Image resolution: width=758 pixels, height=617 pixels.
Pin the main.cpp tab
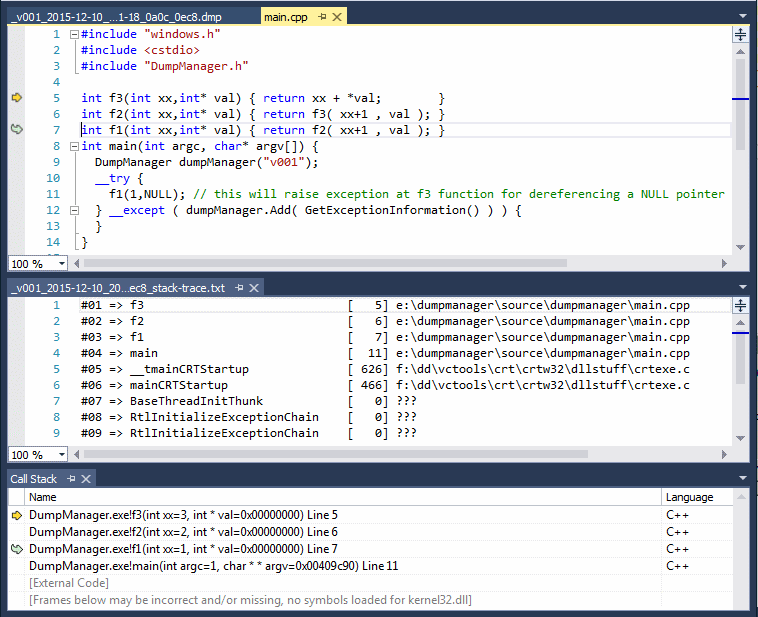coord(322,17)
